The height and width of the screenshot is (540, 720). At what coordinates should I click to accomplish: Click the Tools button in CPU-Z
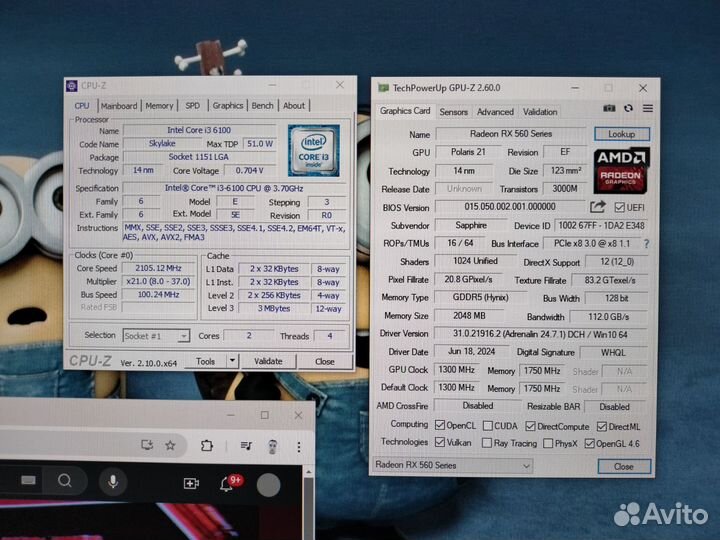tap(205, 361)
